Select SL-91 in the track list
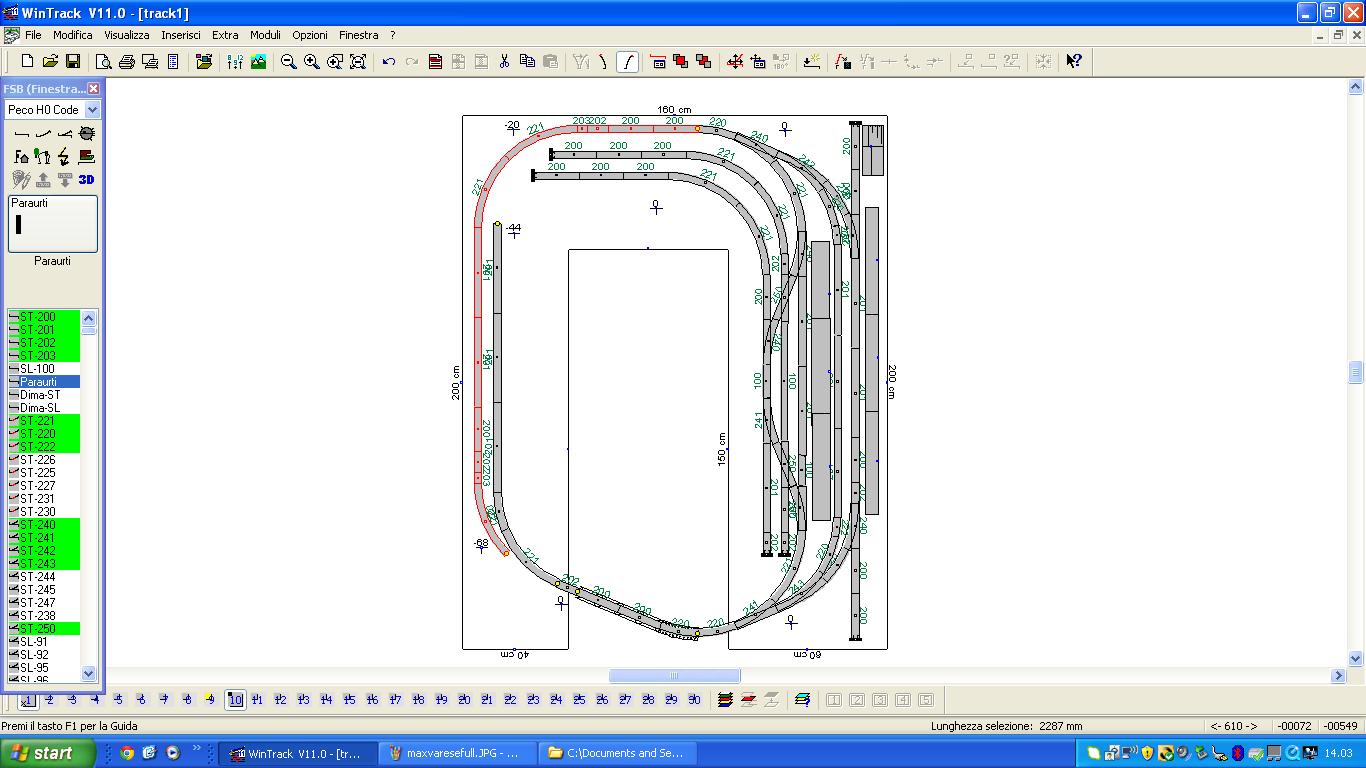Viewport: 1366px width, 768px height. 44,642
